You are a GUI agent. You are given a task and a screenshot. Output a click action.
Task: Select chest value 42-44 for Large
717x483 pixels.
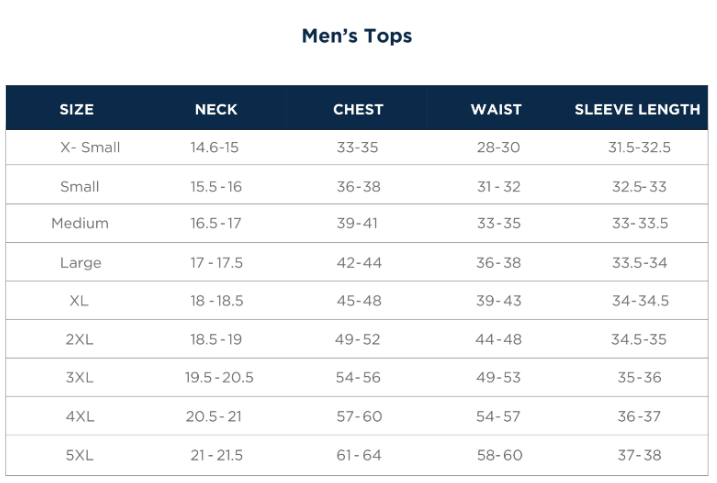358,263
